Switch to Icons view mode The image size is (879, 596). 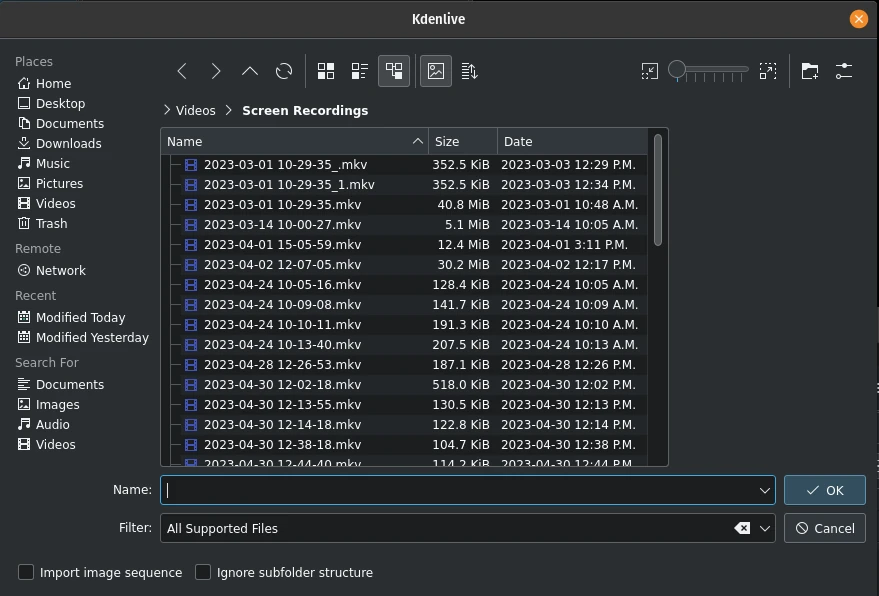pyautogui.click(x=326, y=71)
